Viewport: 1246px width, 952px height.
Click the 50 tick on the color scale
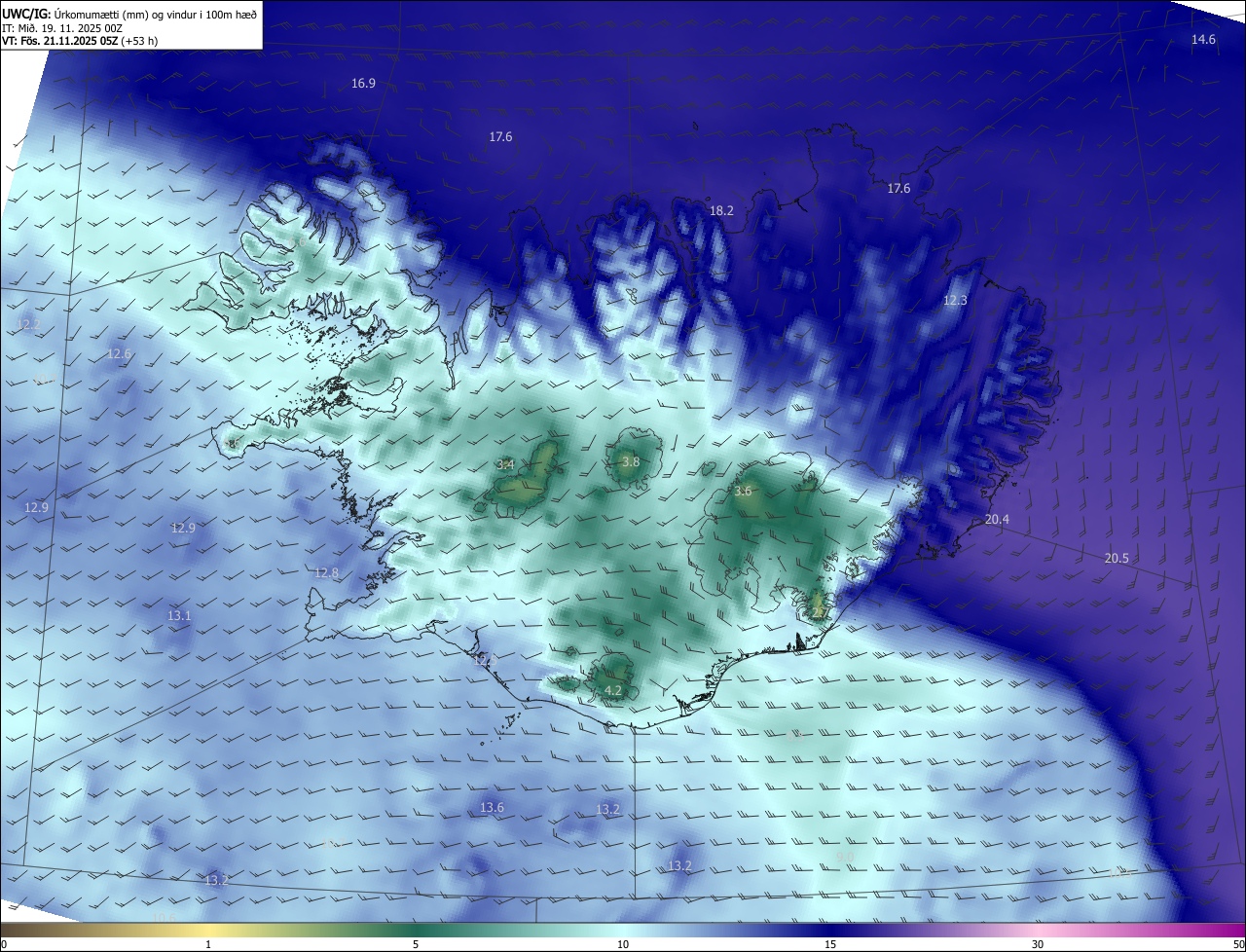click(x=1238, y=944)
